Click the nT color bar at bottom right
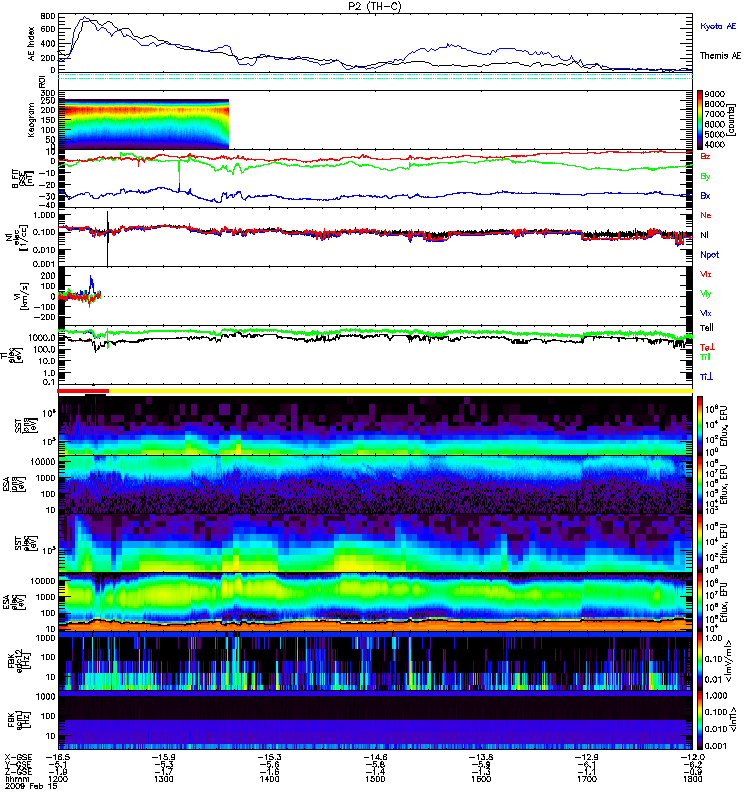Viewport: 750px width, 800px height. tap(699, 720)
